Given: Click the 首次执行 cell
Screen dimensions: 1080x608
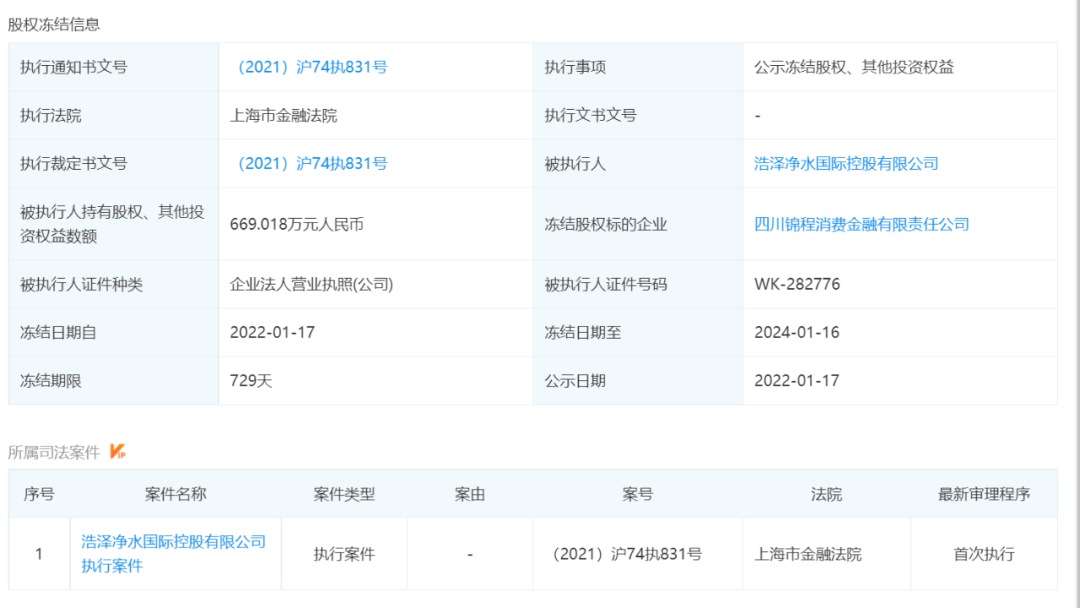Looking at the screenshot, I should (x=984, y=554).
